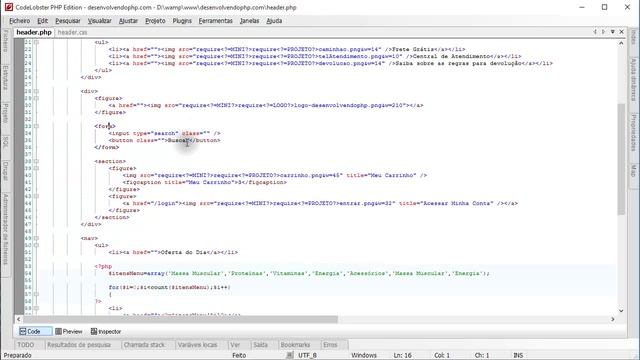Image resolution: width=640 pixels, height=360 pixels.
Task: Open the Index panel on right edge
Action: pyautogui.click(x=633, y=37)
